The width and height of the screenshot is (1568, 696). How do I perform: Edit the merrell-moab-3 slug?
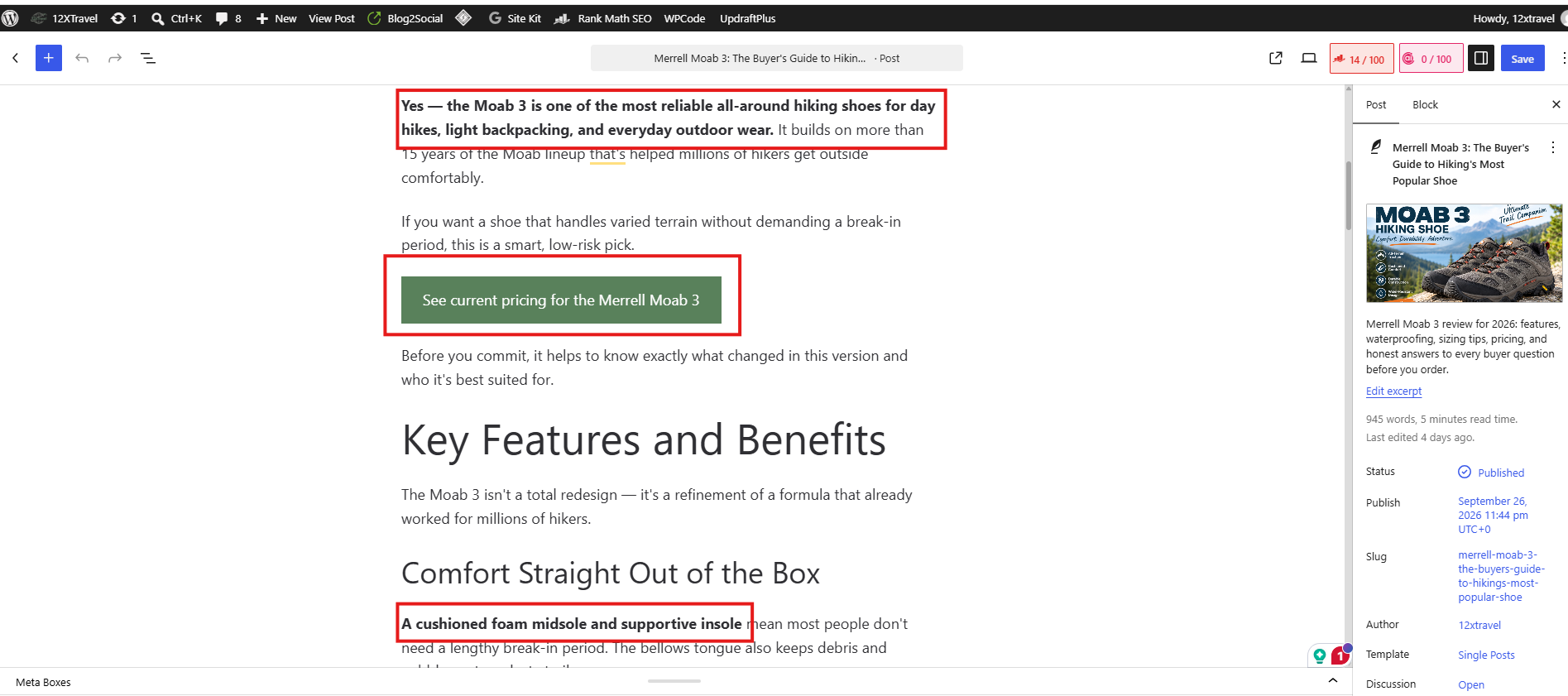(1501, 576)
